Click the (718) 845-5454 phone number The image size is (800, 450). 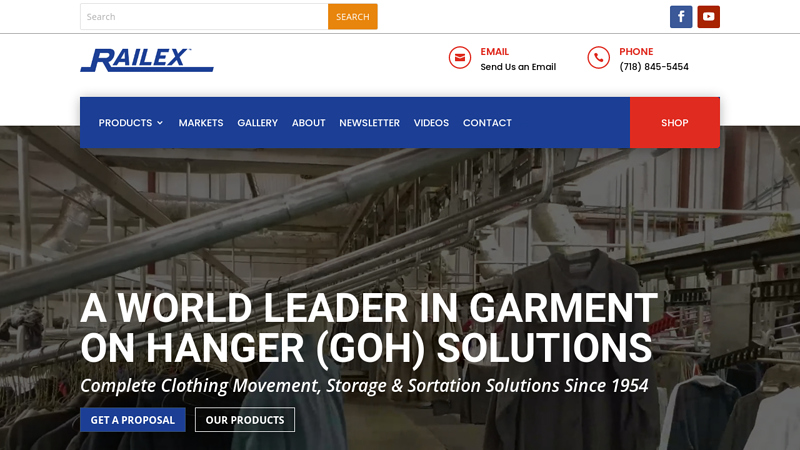[654, 67]
